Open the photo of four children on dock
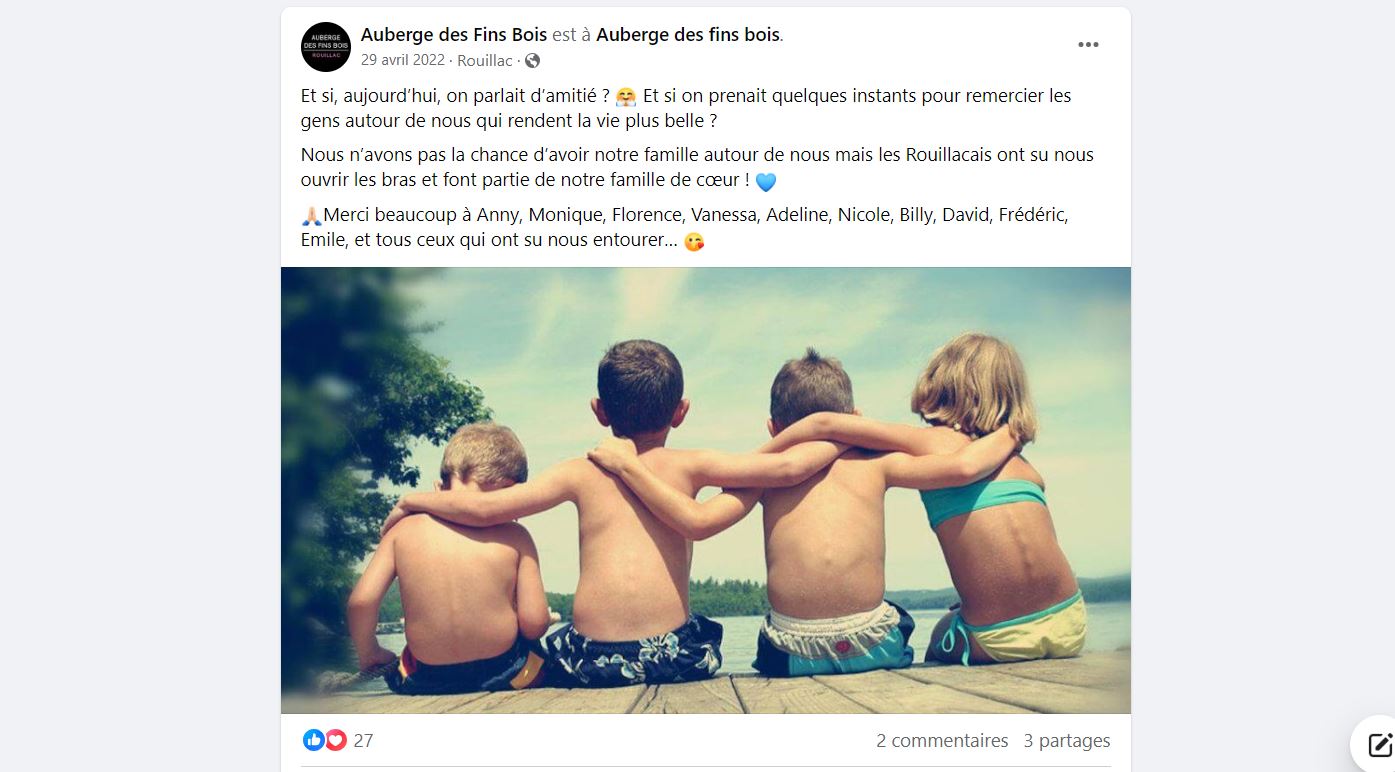The image size is (1395, 772). coord(706,490)
